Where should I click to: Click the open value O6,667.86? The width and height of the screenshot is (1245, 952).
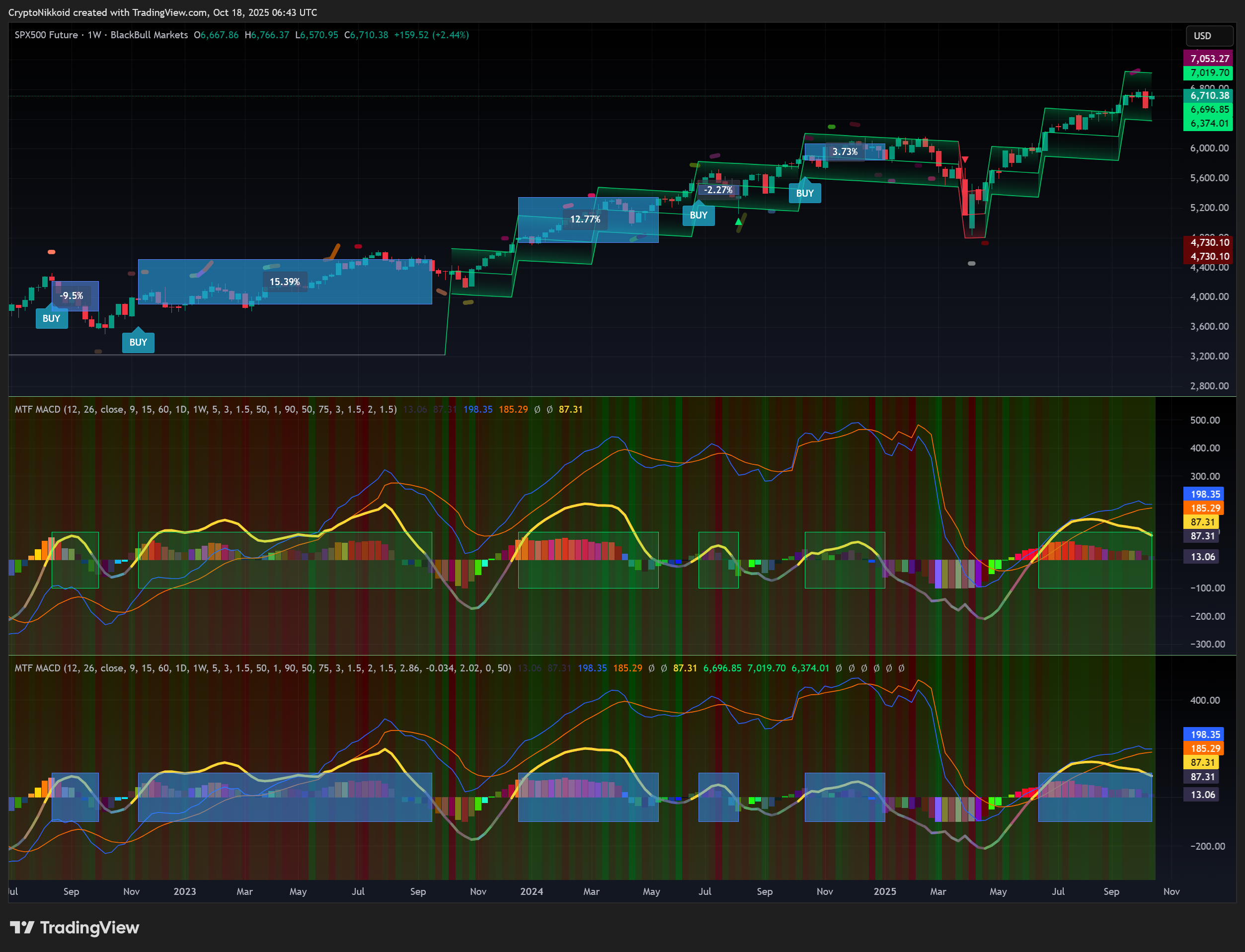point(216,35)
